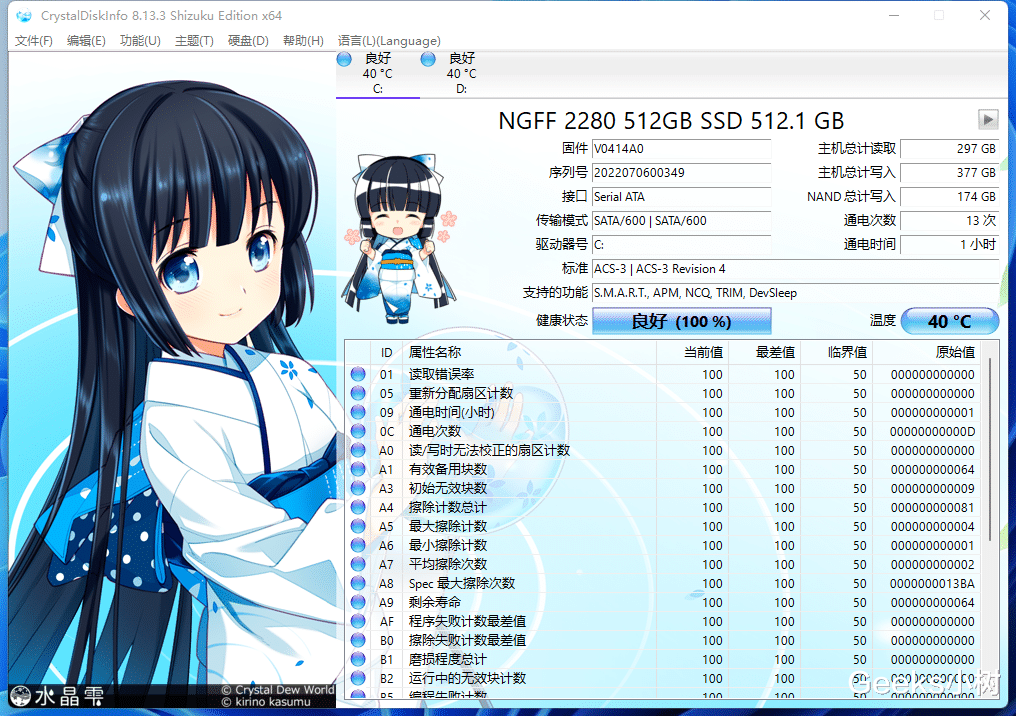Click the CrystalDiskInfo app icon in title bar

(24, 16)
